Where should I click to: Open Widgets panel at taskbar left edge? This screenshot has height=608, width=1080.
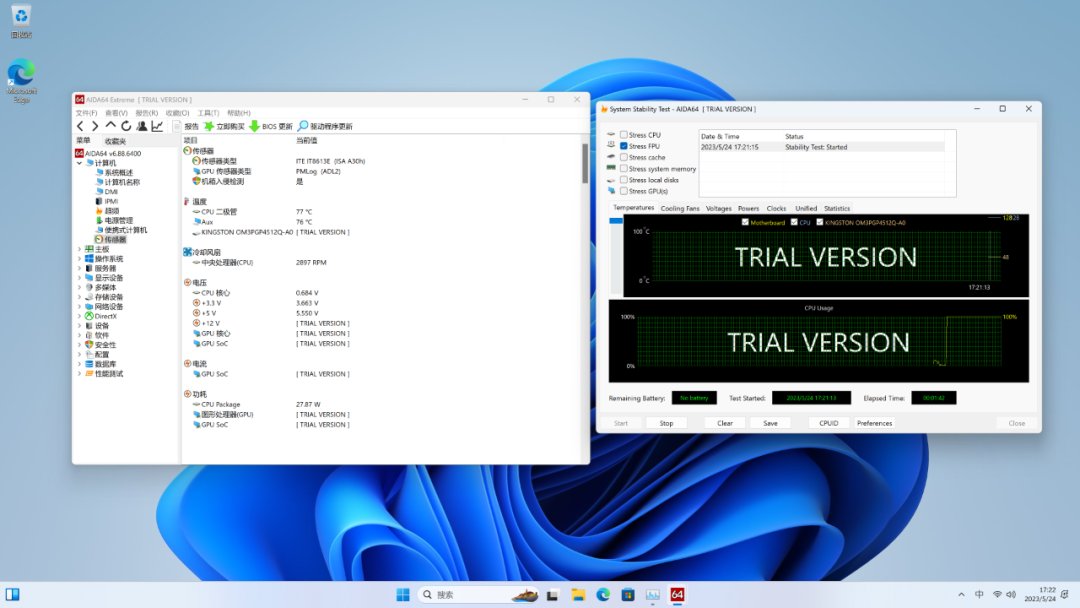coord(12,594)
